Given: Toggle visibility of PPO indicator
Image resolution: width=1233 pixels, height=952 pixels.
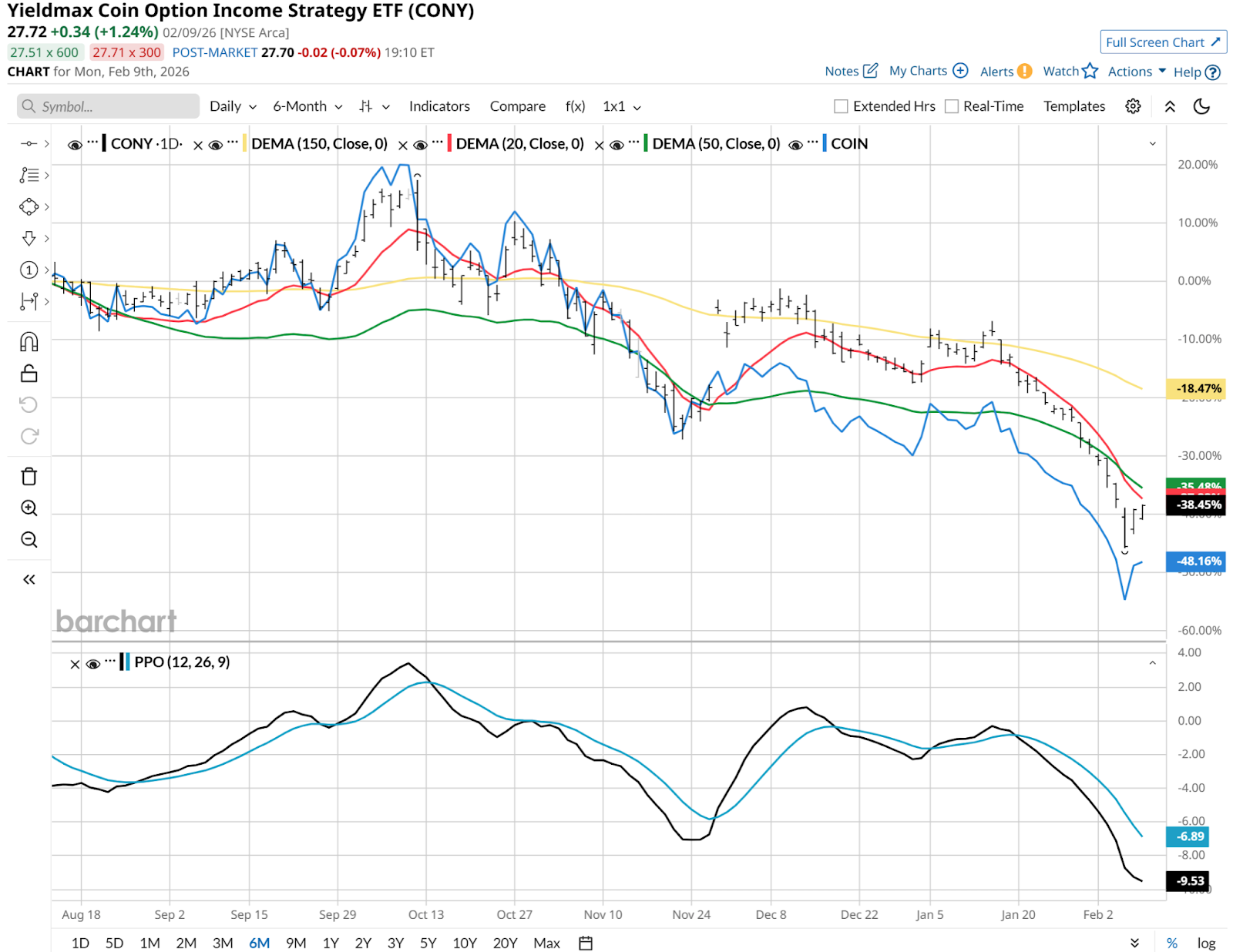Looking at the screenshot, I should coord(93,663).
